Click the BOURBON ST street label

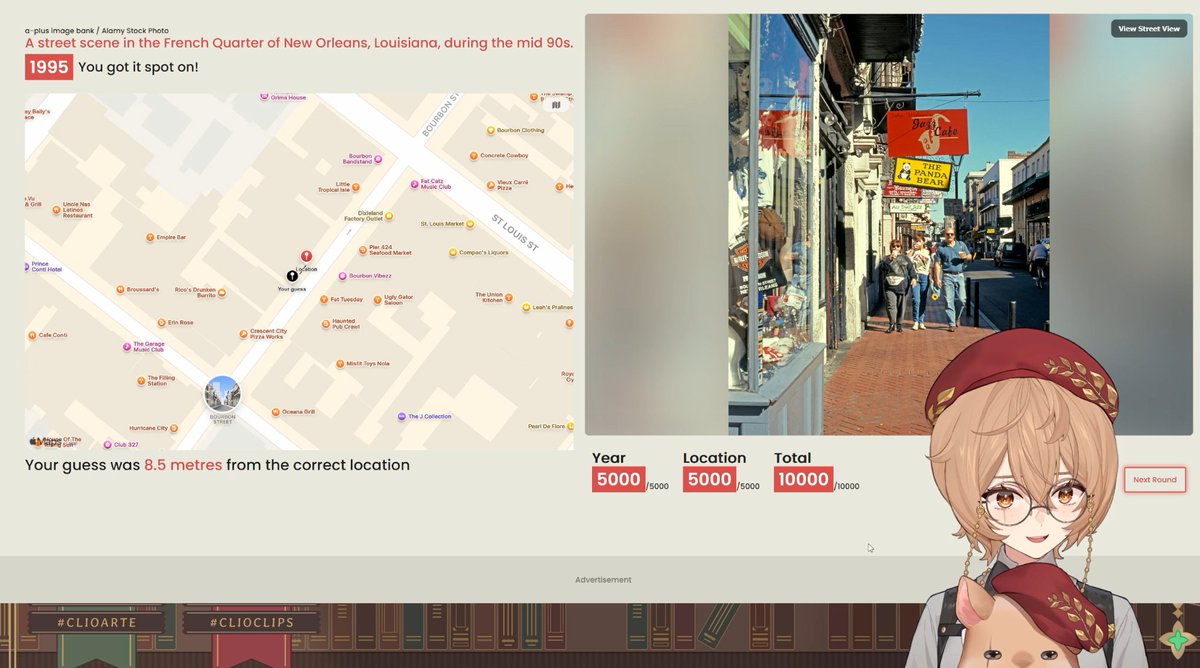tap(440, 115)
